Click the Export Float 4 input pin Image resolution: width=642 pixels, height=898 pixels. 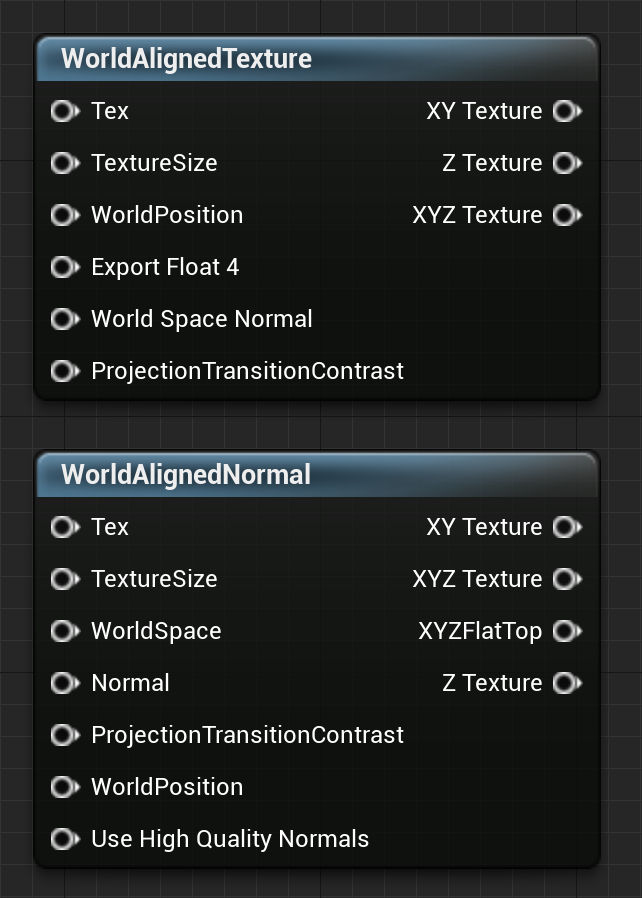(64, 267)
